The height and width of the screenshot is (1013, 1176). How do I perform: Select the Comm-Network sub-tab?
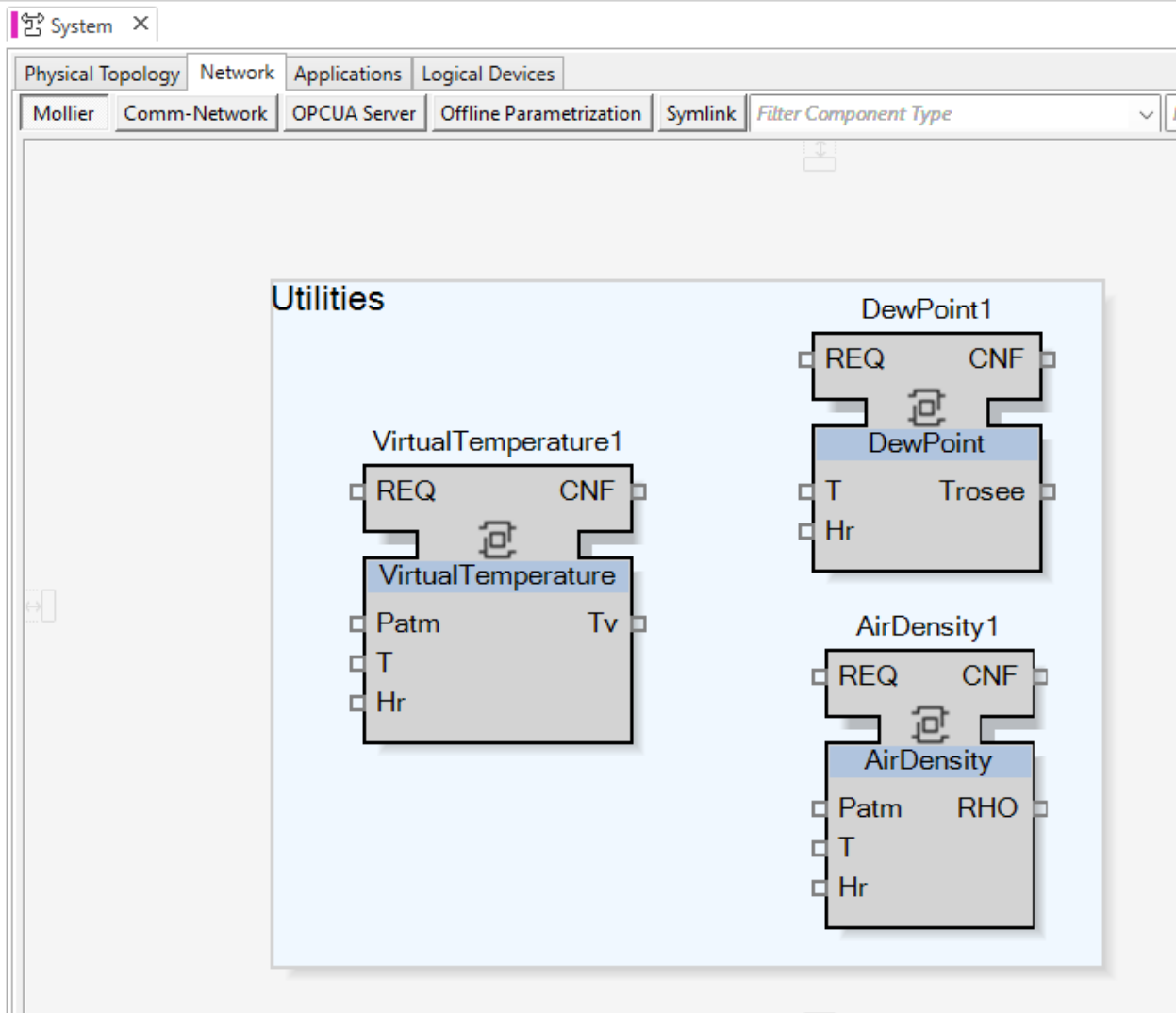point(196,113)
